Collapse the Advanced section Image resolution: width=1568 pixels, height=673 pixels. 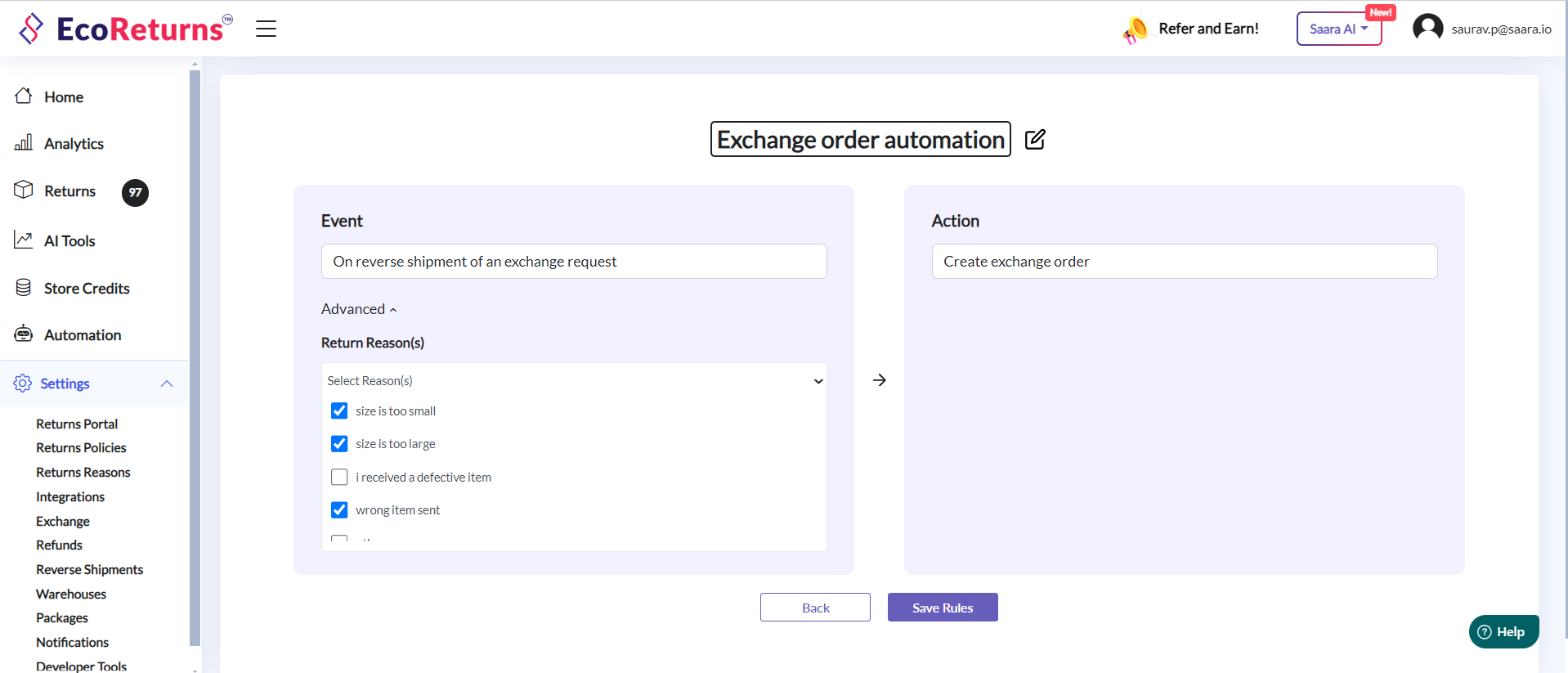click(x=358, y=309)
